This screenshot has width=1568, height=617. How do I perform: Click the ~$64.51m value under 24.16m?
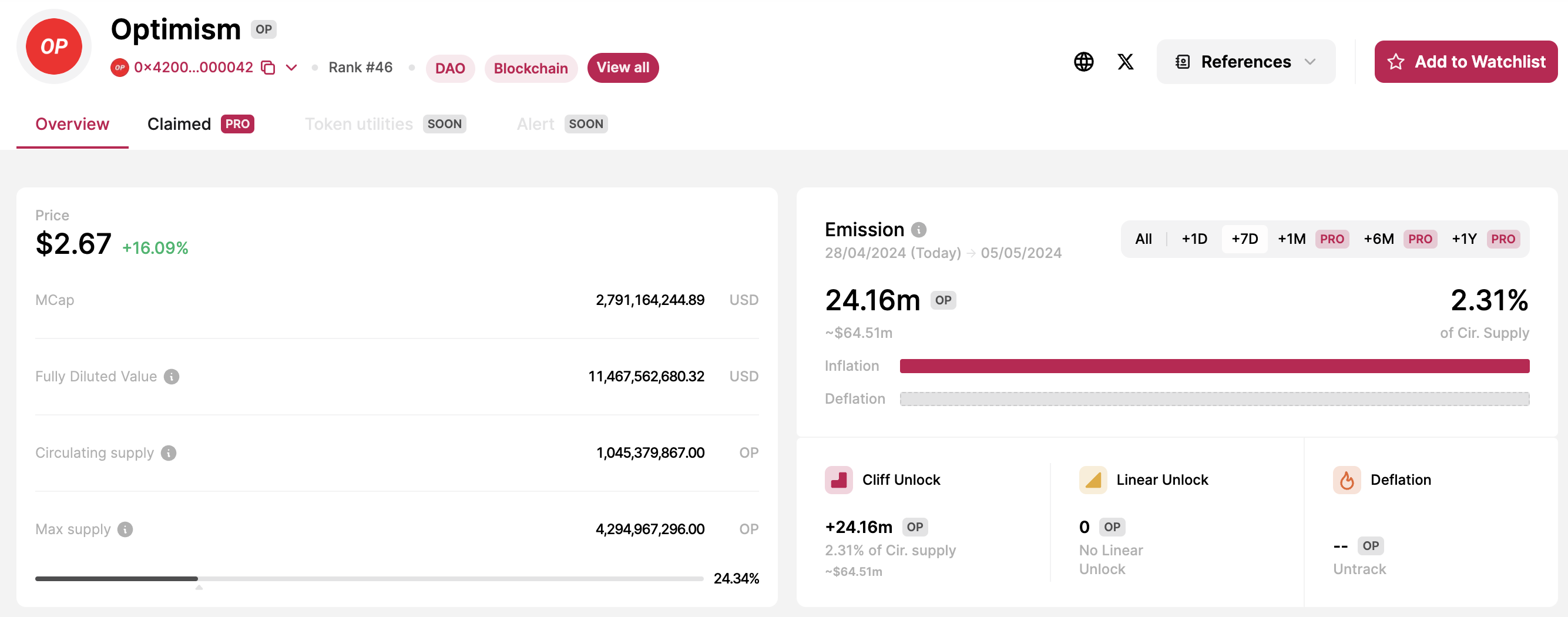click(858, 333)
